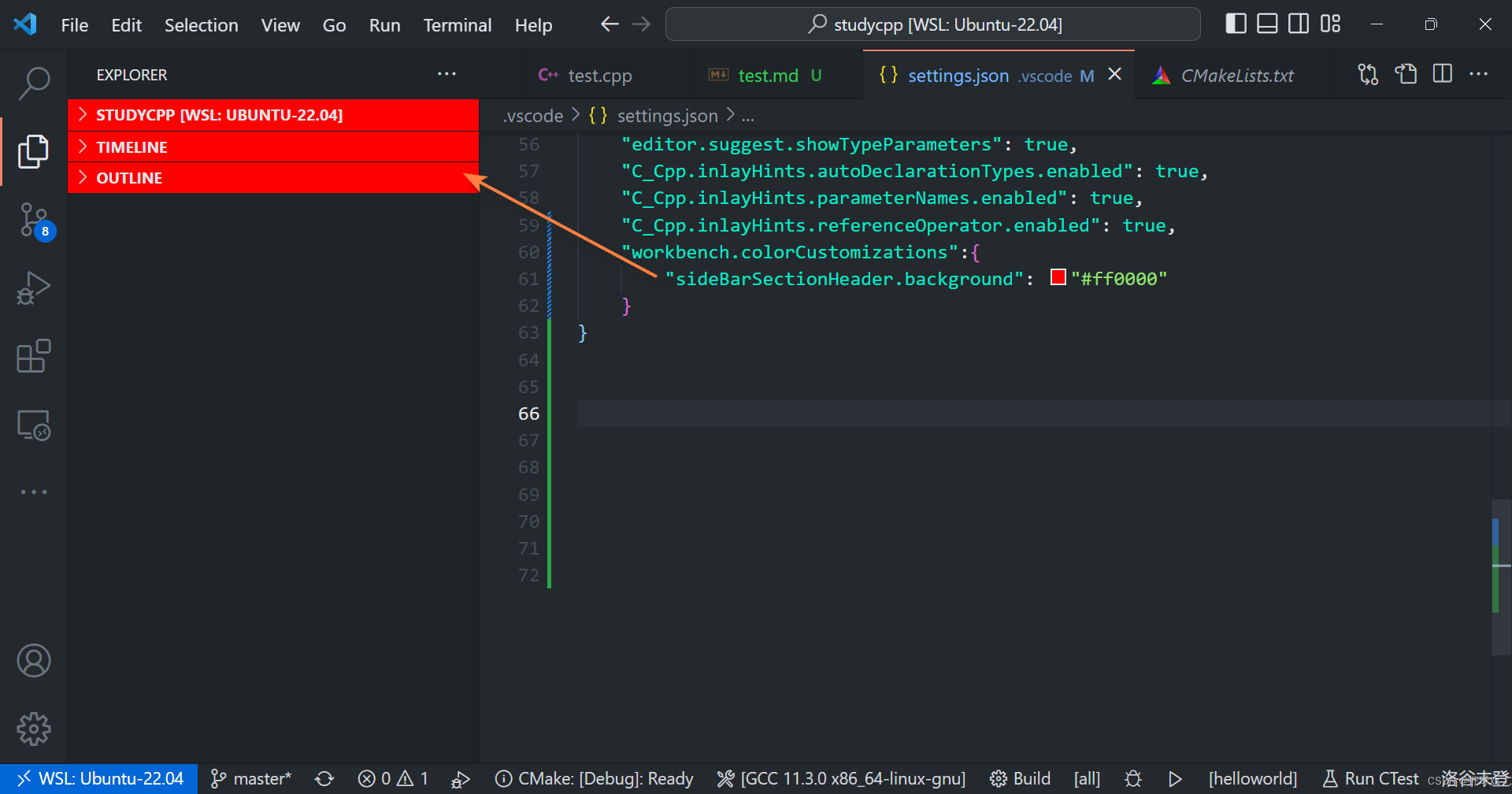Toggle the secondary side bar layout icon

[x=1299, y=24]
